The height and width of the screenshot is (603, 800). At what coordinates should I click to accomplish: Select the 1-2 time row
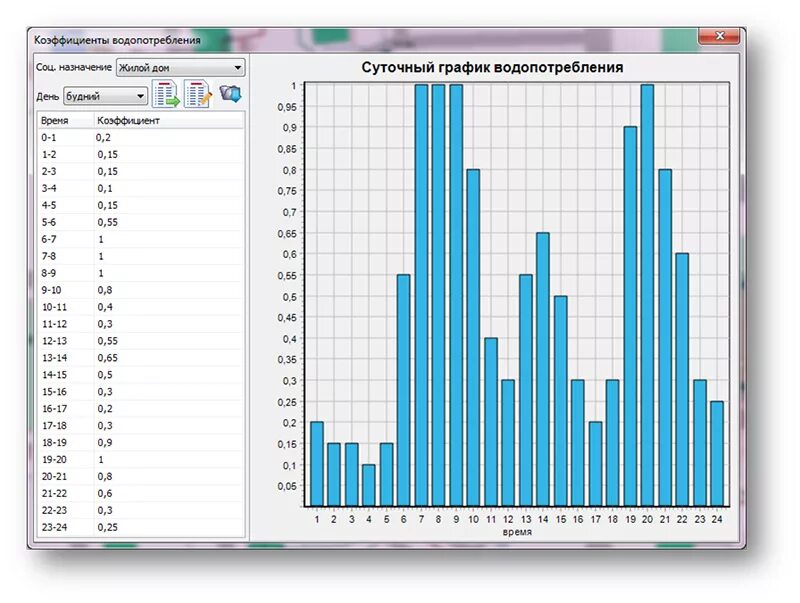(141, 154)
